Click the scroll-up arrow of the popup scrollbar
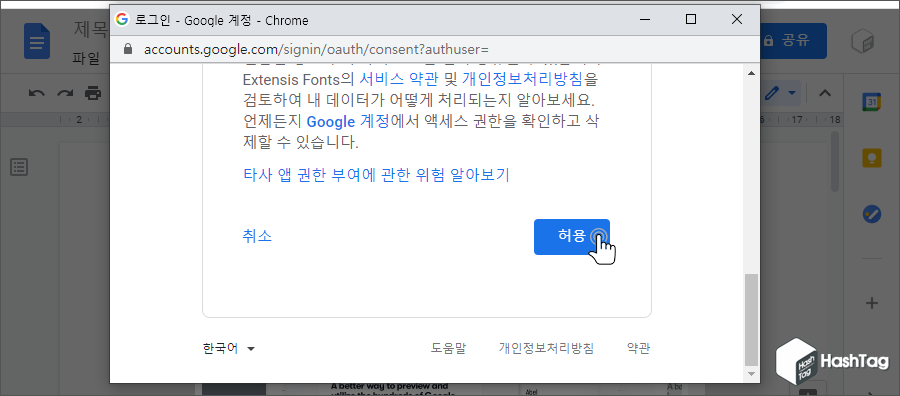 coord(750,73)
